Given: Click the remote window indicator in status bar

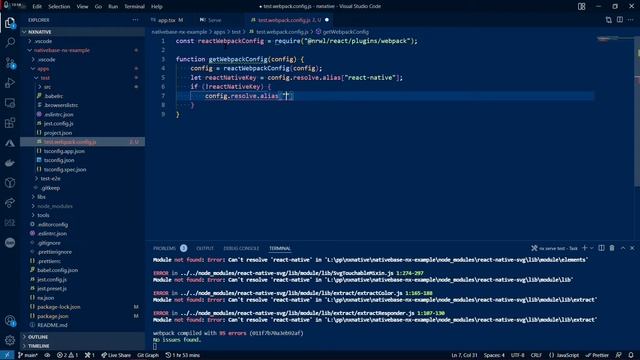Looking at the screenshot, I should coord(7,355).
